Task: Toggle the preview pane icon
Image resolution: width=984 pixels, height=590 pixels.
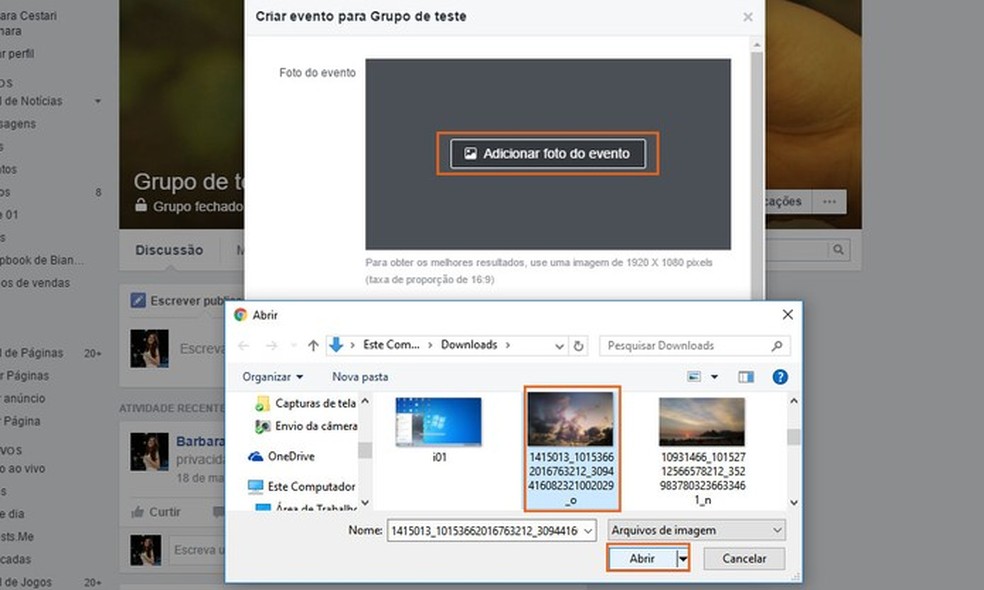Action: [x=746, y=377]
